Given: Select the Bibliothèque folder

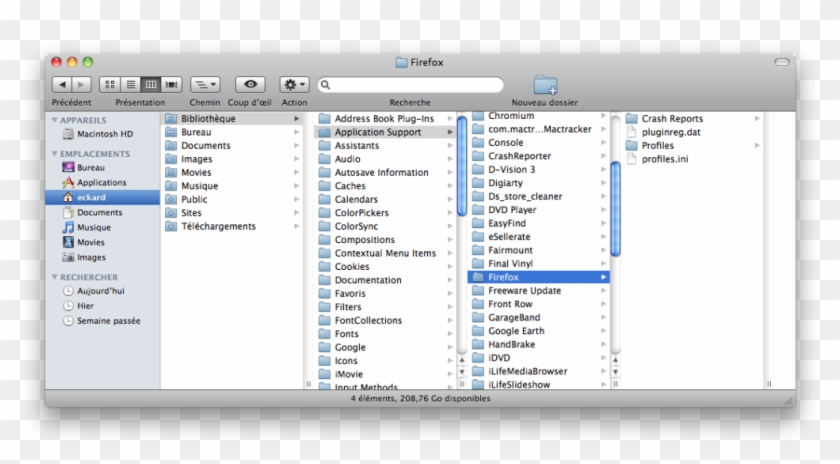Looking at the screenshot, I should (232, 118).
